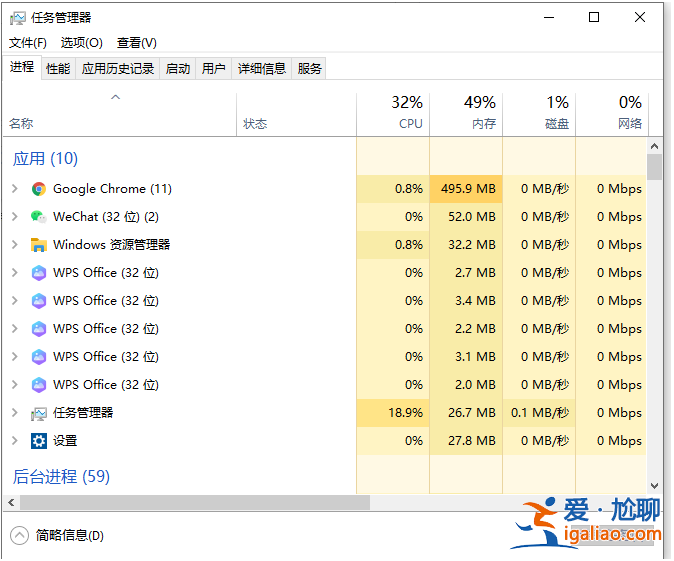This screenshot has width=674, height=561.
Task: Sort processes by the 磁盘 column header
Action: 539,115
